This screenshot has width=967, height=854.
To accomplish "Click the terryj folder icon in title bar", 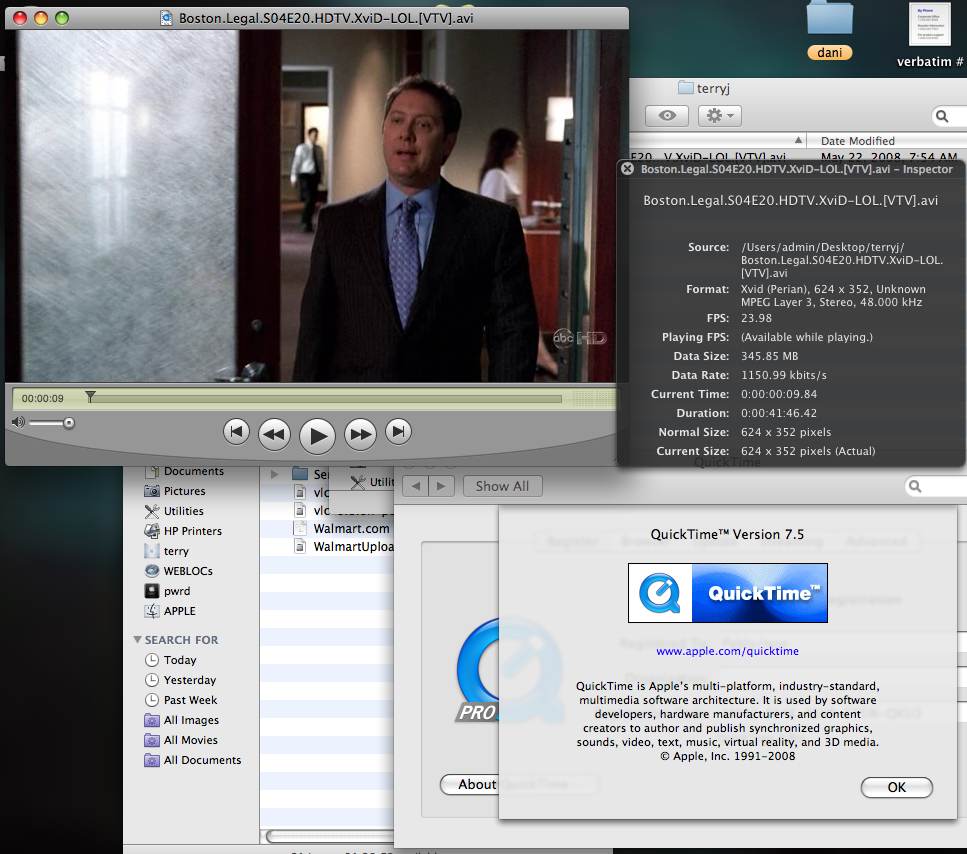I will click(x=685, y=88).
